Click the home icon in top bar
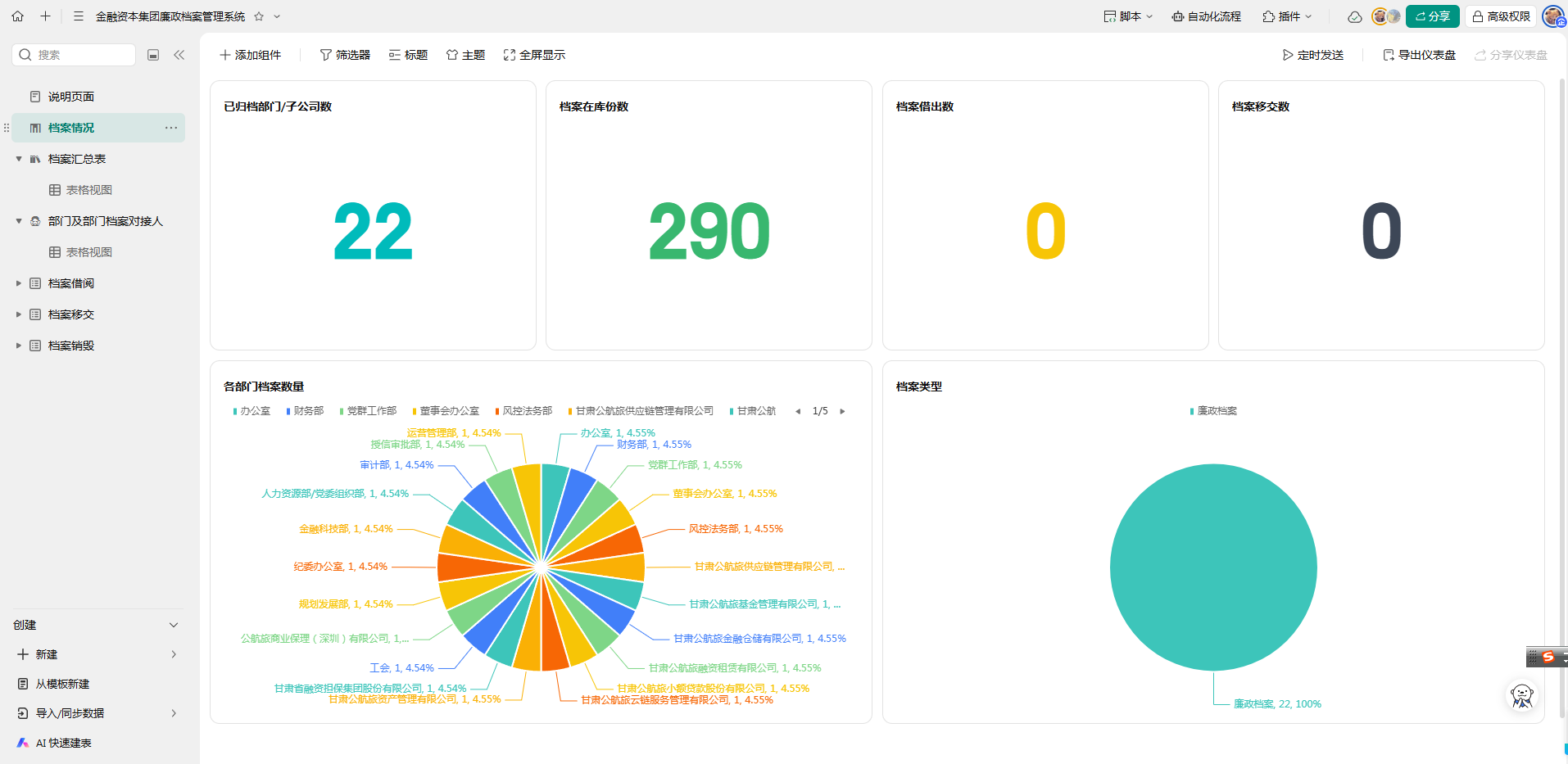The height and width of the screenshot is (764, 1568). point(17,16)
